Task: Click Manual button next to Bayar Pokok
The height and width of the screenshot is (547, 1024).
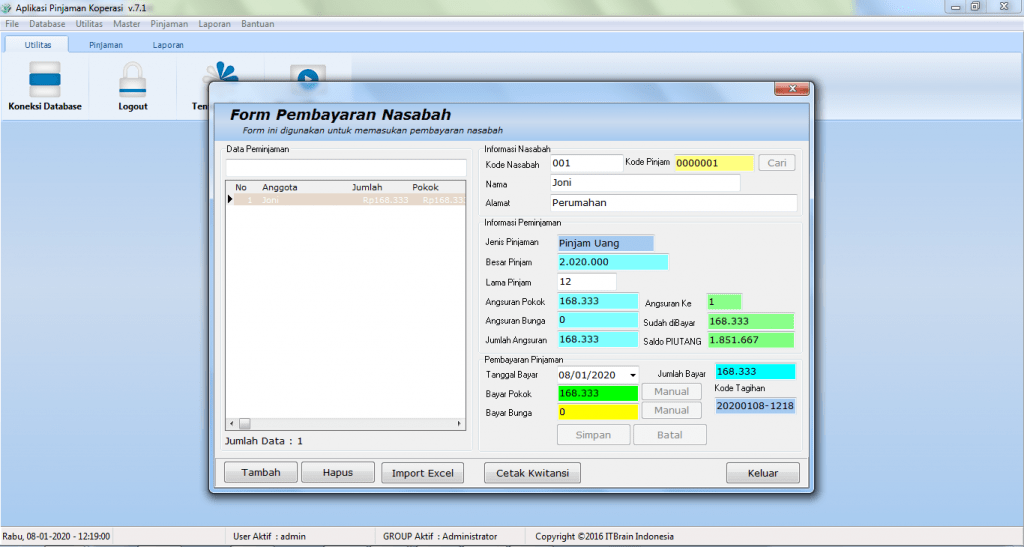Action: pos(671,392)
